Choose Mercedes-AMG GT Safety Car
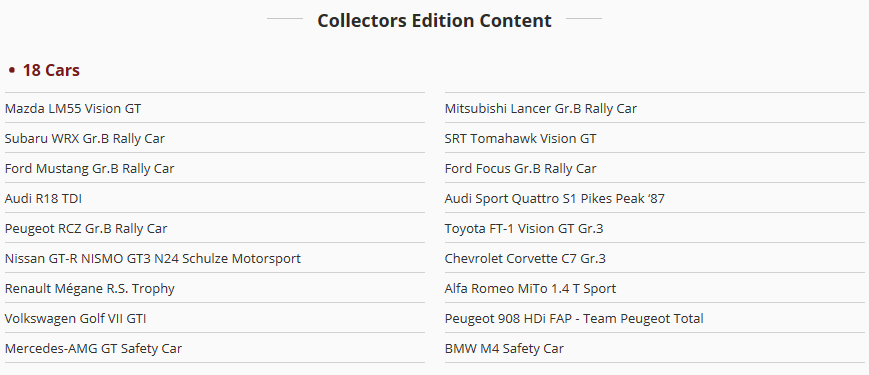The image size is (869, 375). [x=214, y=348]
